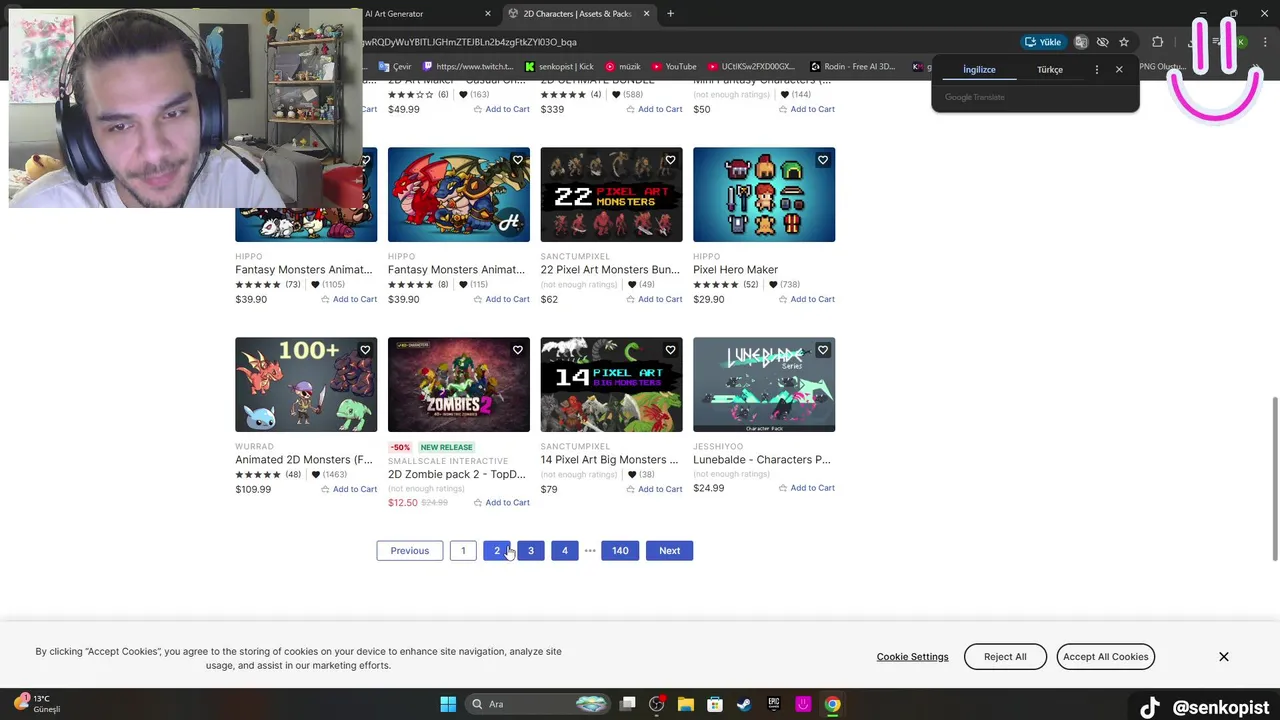Bookmark this page with the star icon

click(x=1124, y=42)
